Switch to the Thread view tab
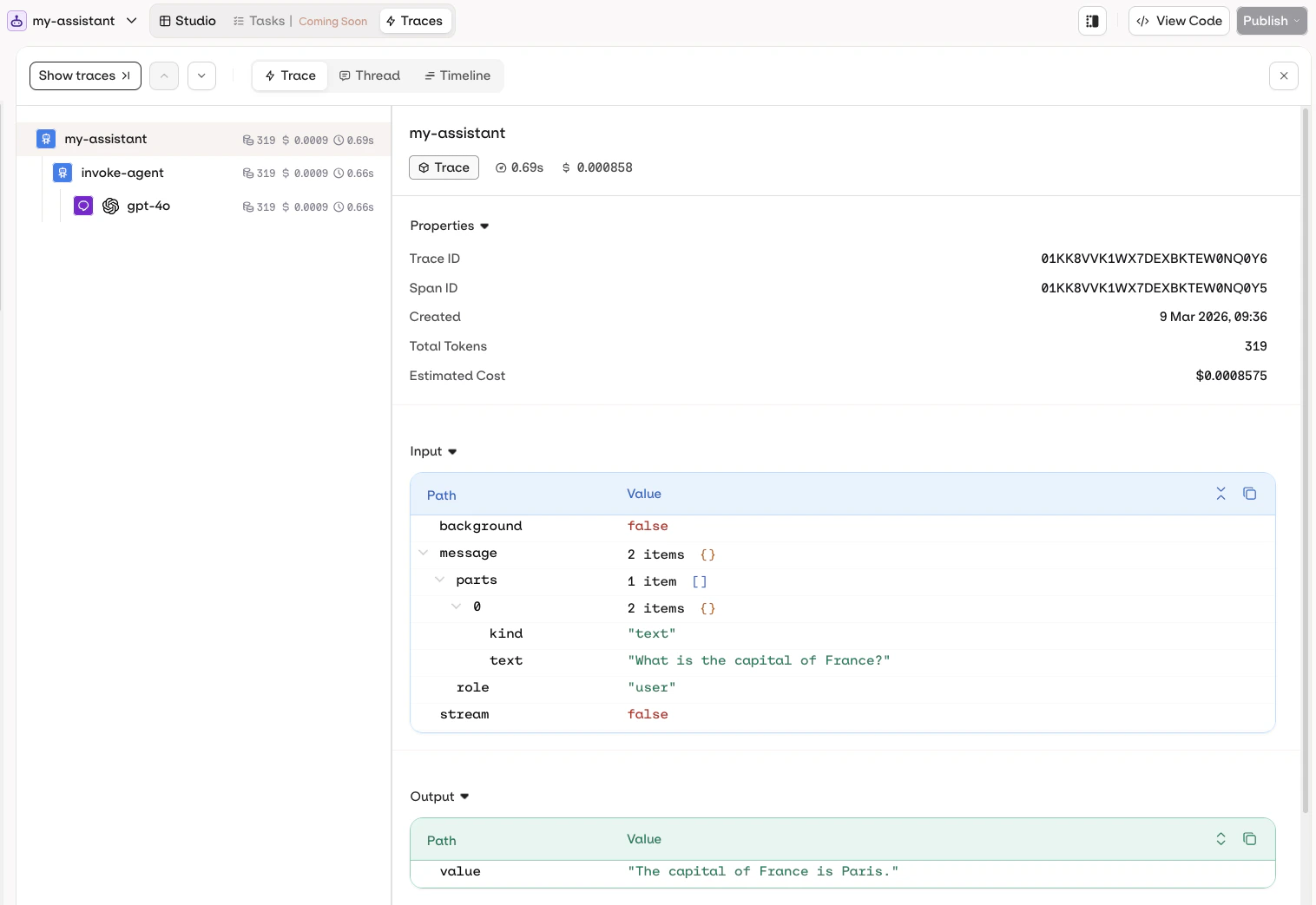Screen dimensions: 1316x905 tap(370, 75)
